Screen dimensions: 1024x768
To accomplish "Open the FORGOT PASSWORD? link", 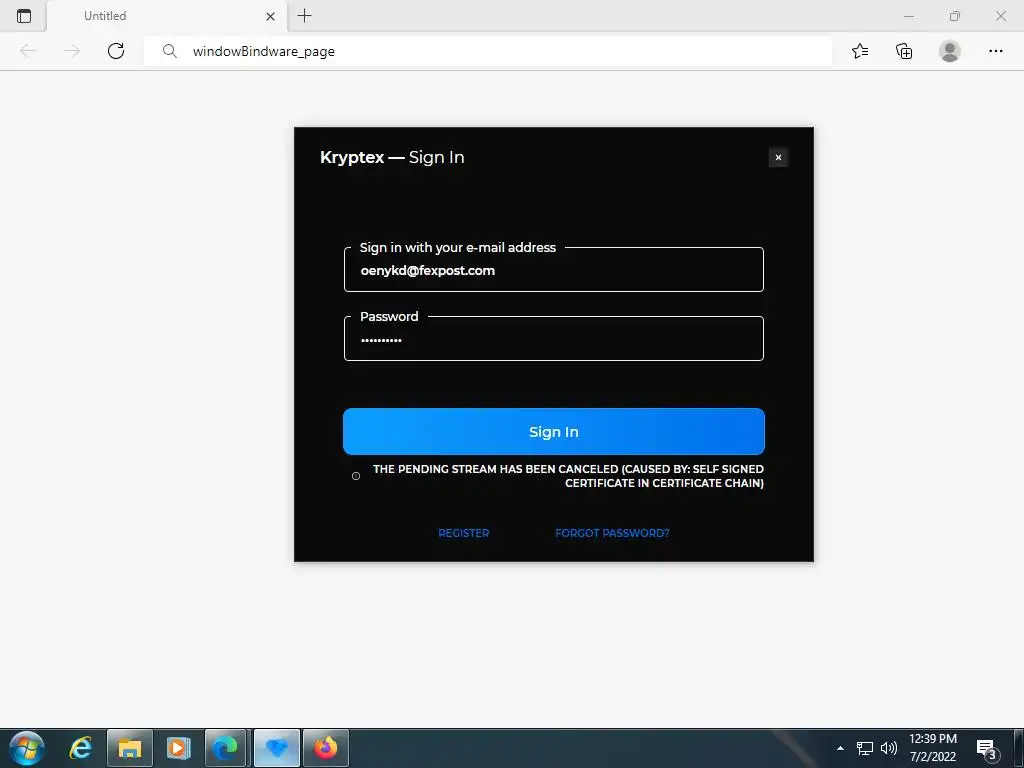I will pyautogui.click(x=612, y=533).
